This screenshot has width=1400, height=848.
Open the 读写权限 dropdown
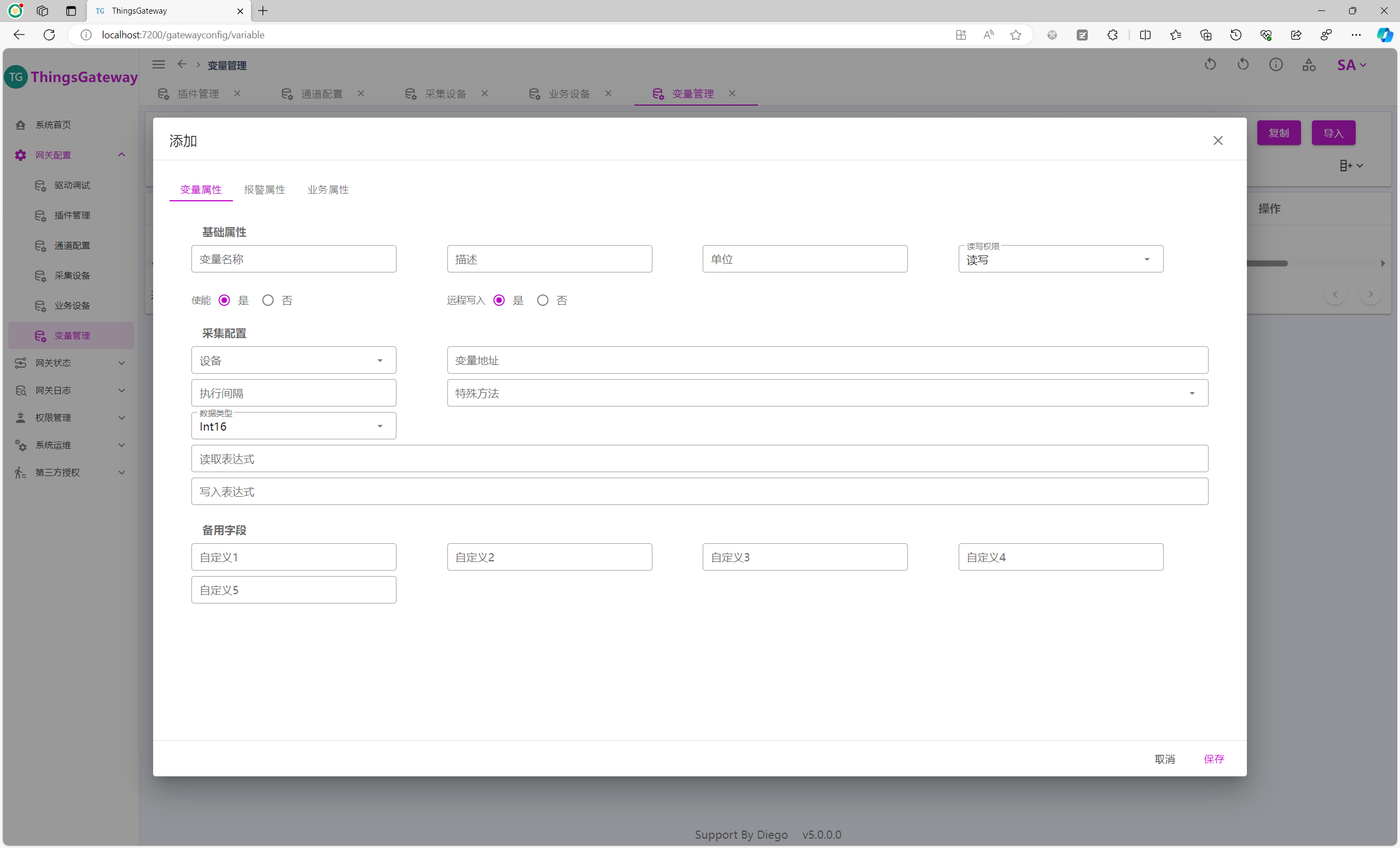point(1060,259)
